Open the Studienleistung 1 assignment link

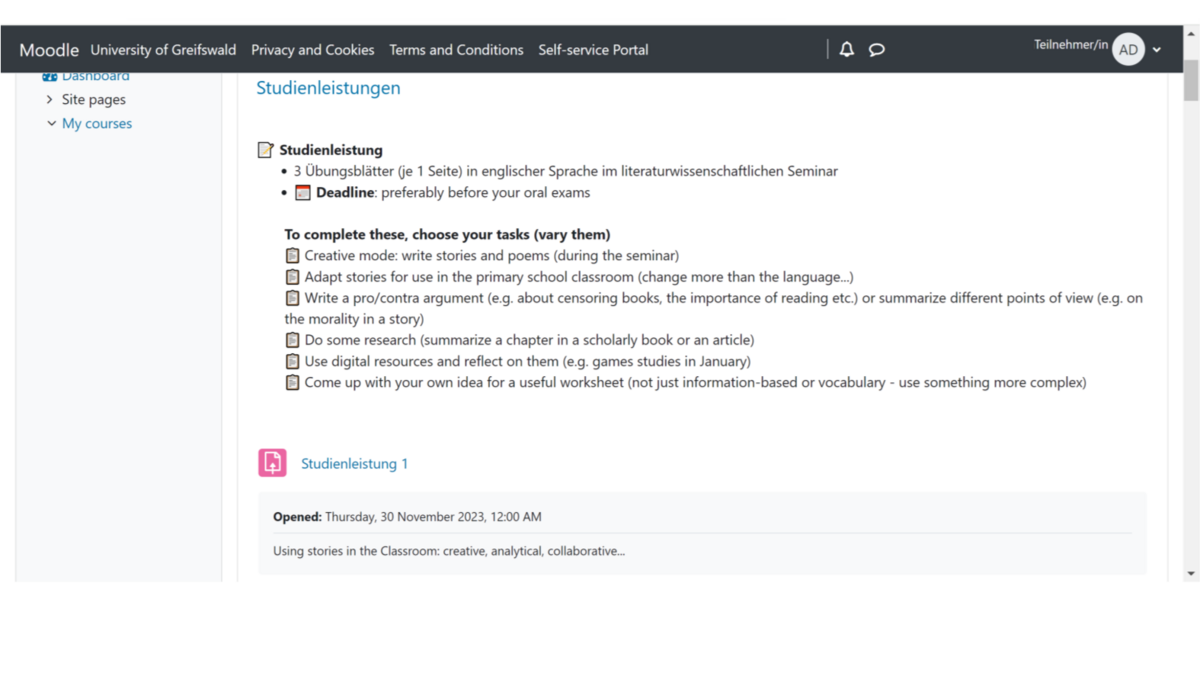pos(354,463)
